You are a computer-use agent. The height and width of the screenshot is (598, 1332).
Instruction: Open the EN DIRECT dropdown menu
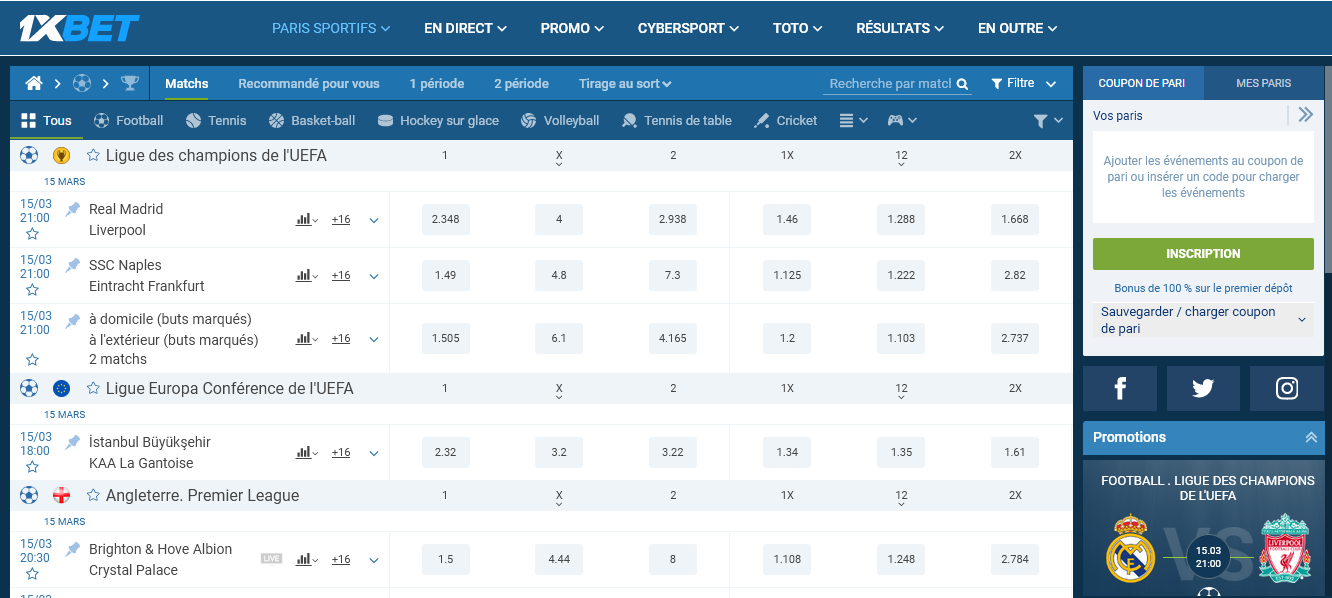click(x=465, y=28)
